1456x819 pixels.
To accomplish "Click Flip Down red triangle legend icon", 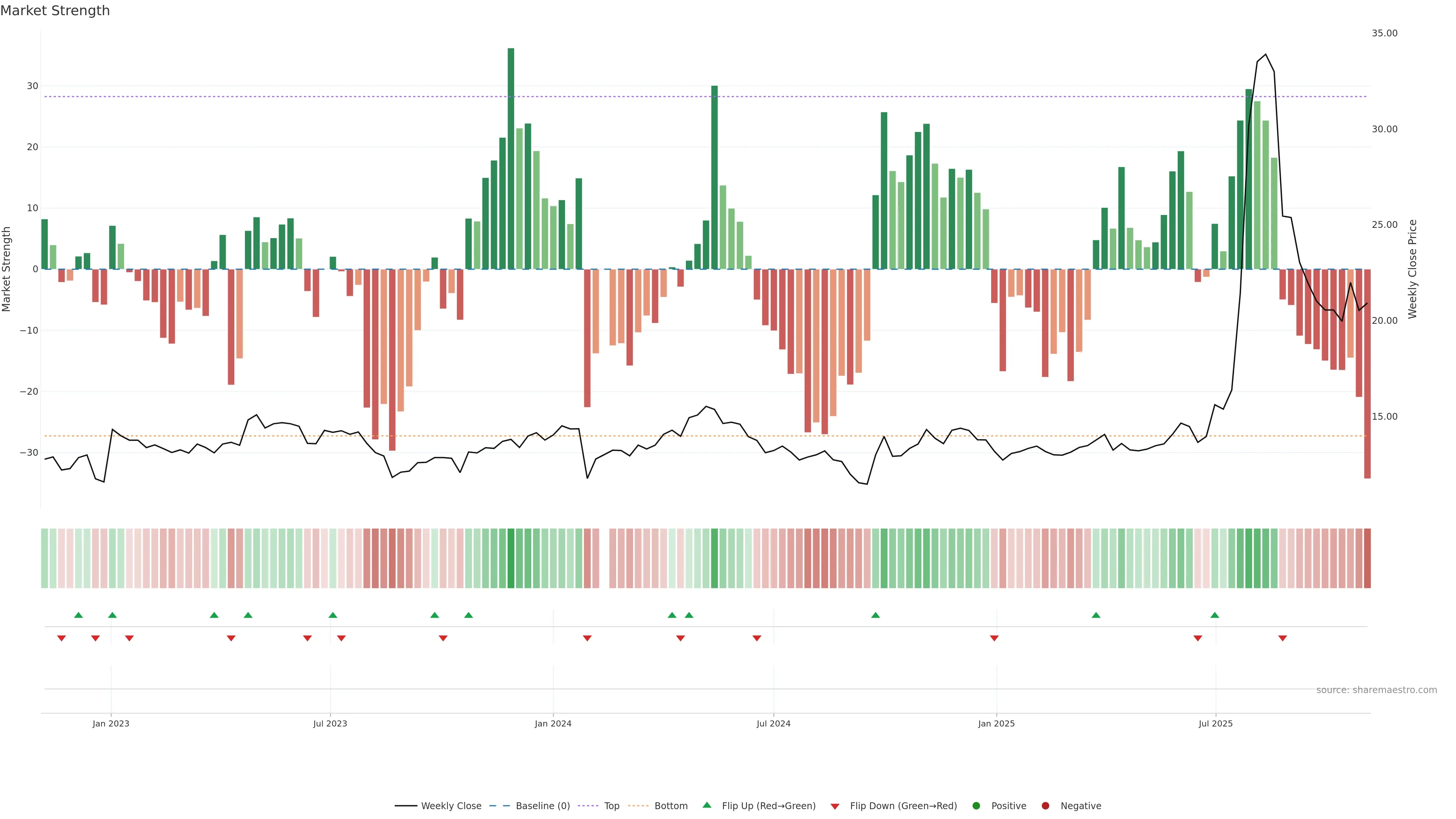I will tap(835, 806).
